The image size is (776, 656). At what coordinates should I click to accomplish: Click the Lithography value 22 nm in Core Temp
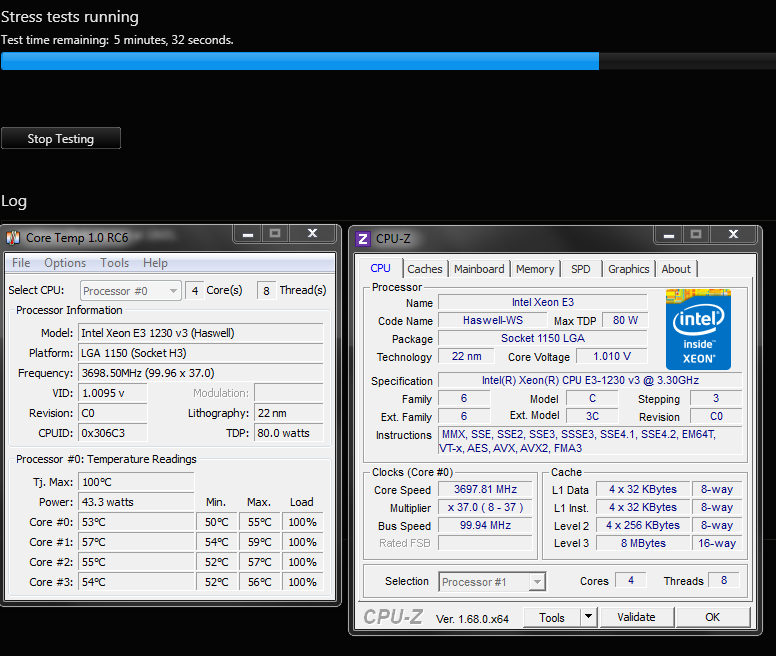[x=289, y=413]
